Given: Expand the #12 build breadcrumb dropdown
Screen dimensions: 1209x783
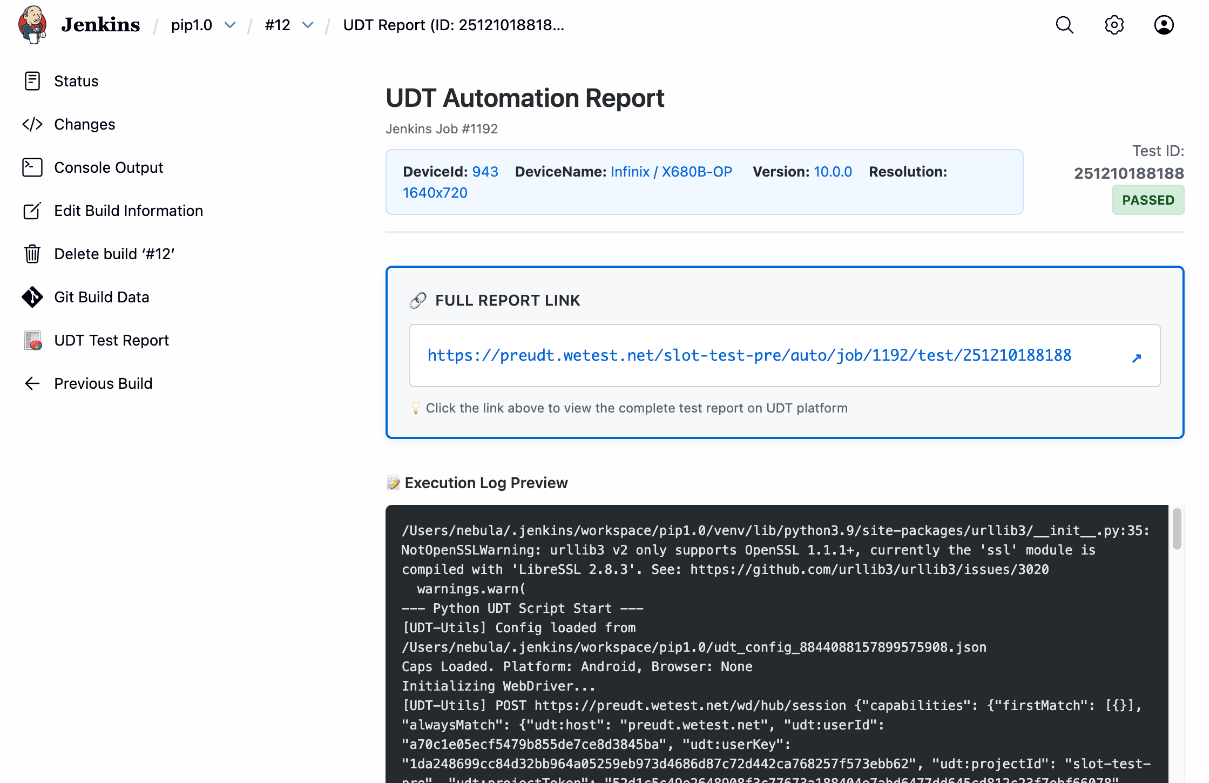Looking at the screenshot, I should (x=307, y=25).
